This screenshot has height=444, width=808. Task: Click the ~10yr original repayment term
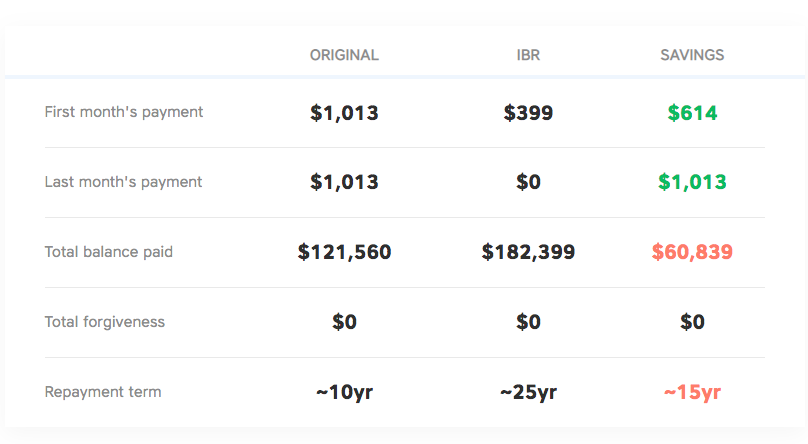344,393
